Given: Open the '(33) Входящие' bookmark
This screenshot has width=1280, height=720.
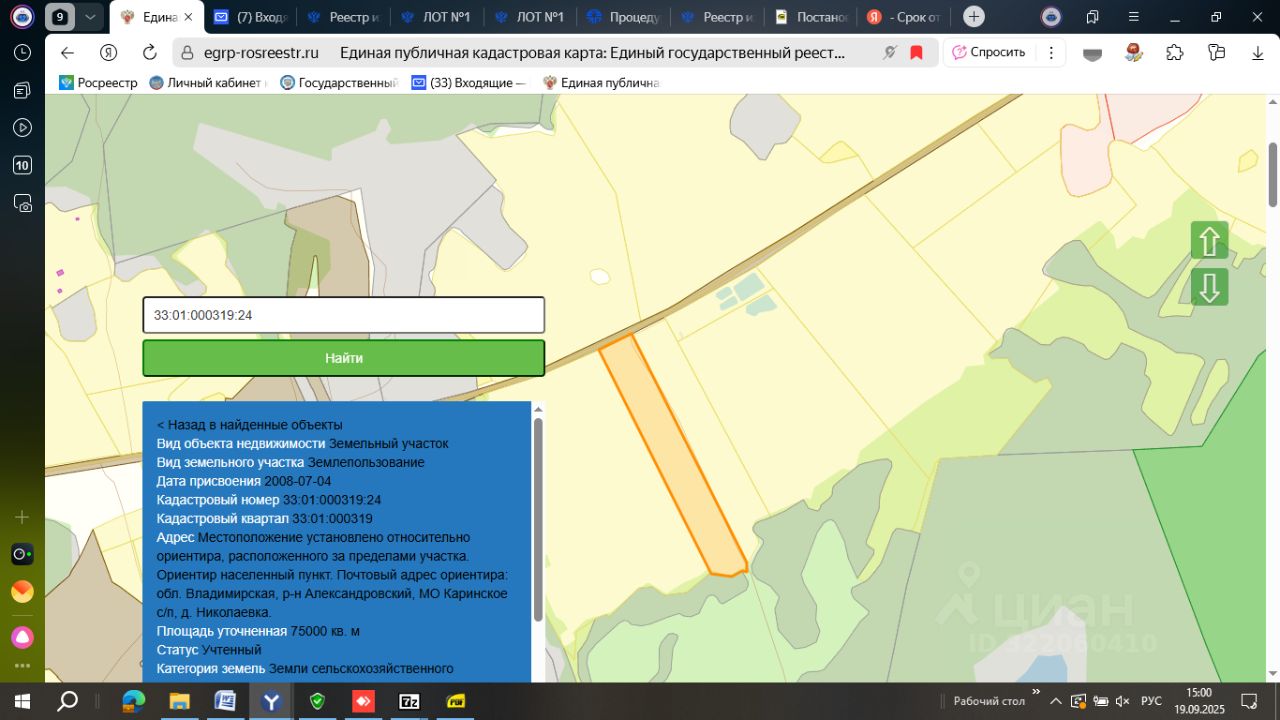Looking at the screenshot, I should tap(468, 83).
